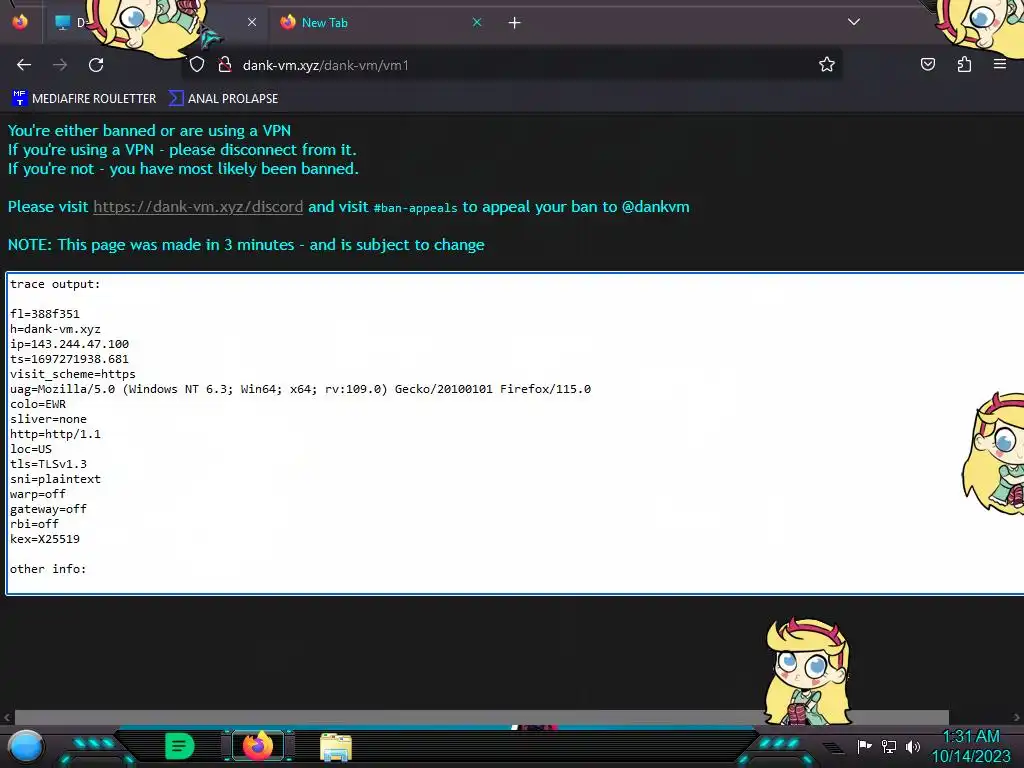Viewport: 1024px width, 768px height.
Task: Open File Explorer from taskbar
Action: click(336, 746)
